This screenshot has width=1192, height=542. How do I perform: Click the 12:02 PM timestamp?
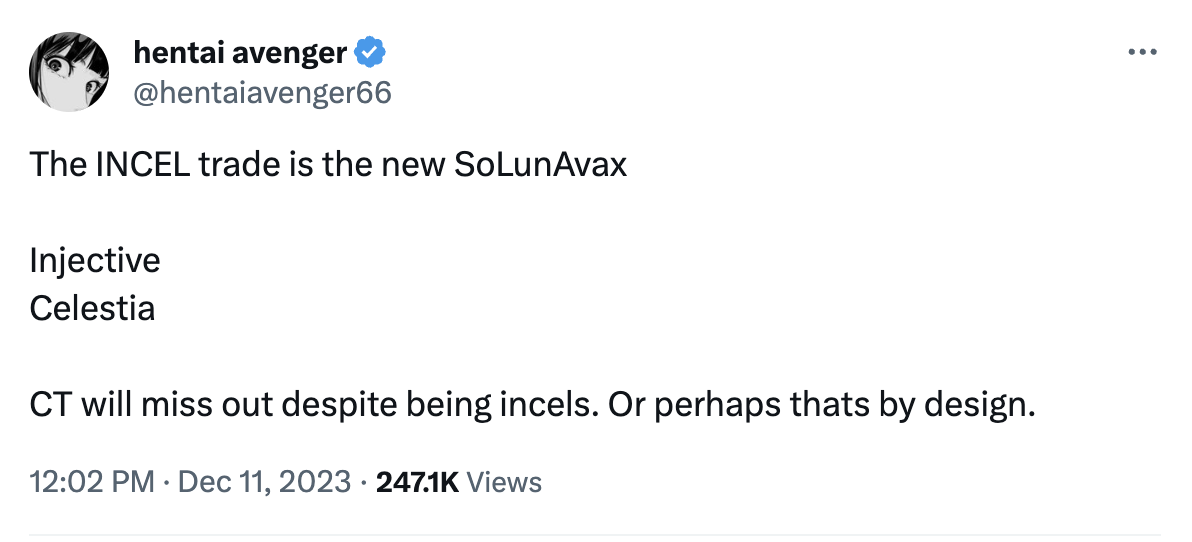[x=92, y=483]
